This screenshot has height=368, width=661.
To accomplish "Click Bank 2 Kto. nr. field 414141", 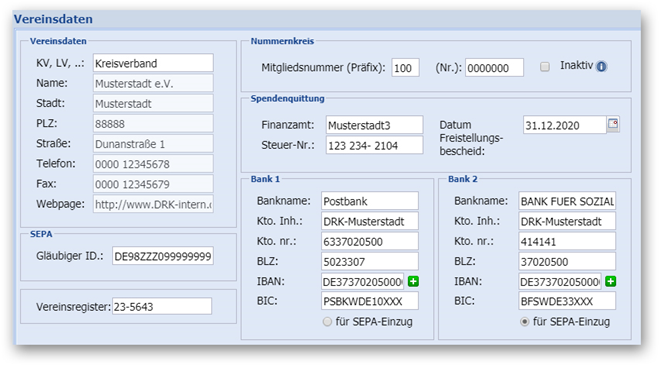I will (x=567, y=241).
